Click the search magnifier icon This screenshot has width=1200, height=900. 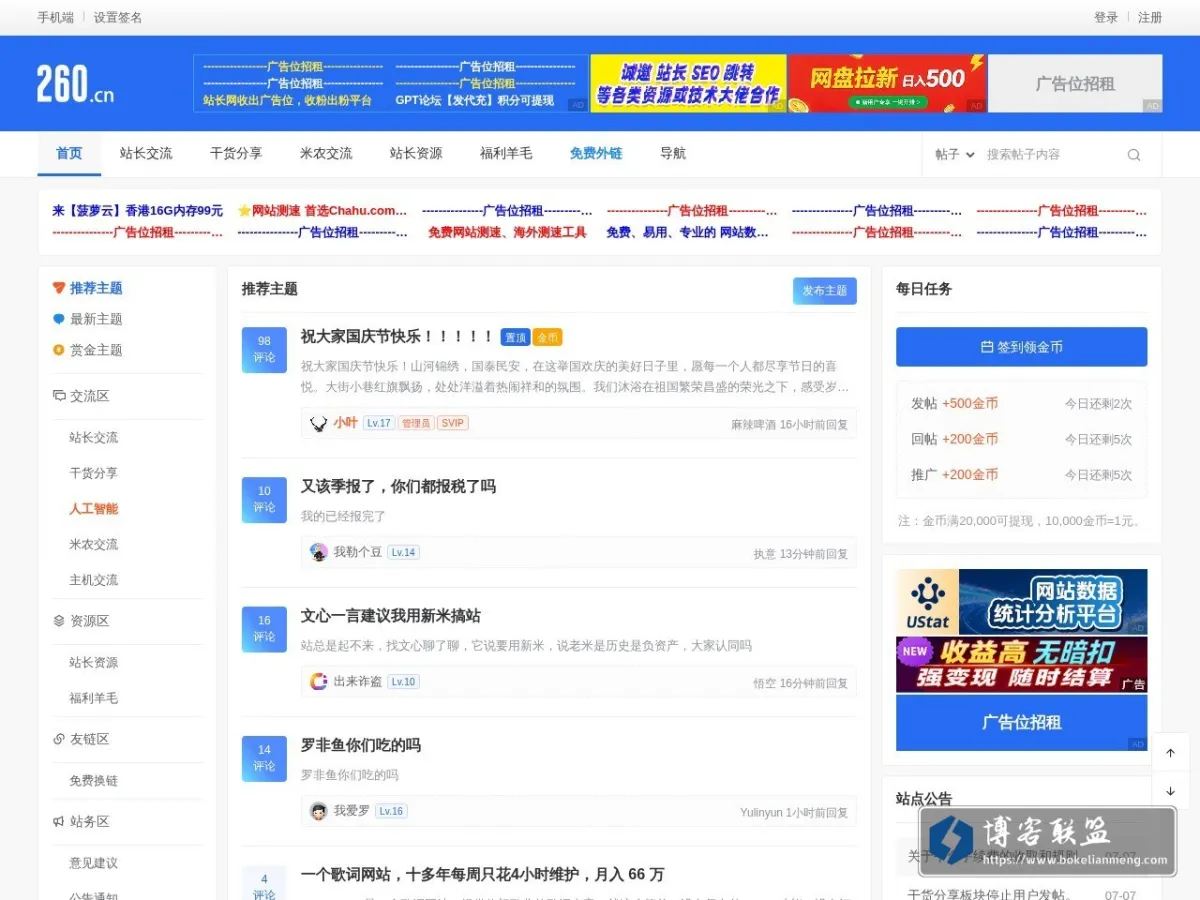pos(1133,155)
